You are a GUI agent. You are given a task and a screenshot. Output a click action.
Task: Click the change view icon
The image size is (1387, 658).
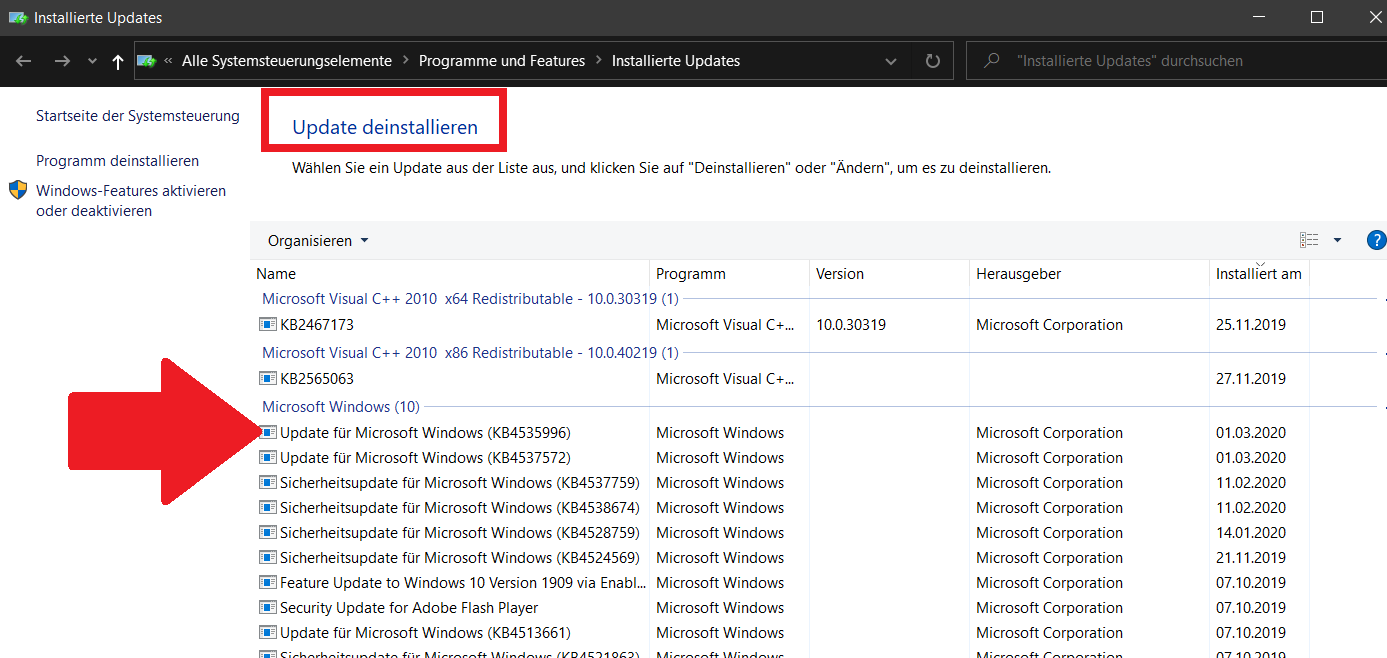tap(1309, 240)
